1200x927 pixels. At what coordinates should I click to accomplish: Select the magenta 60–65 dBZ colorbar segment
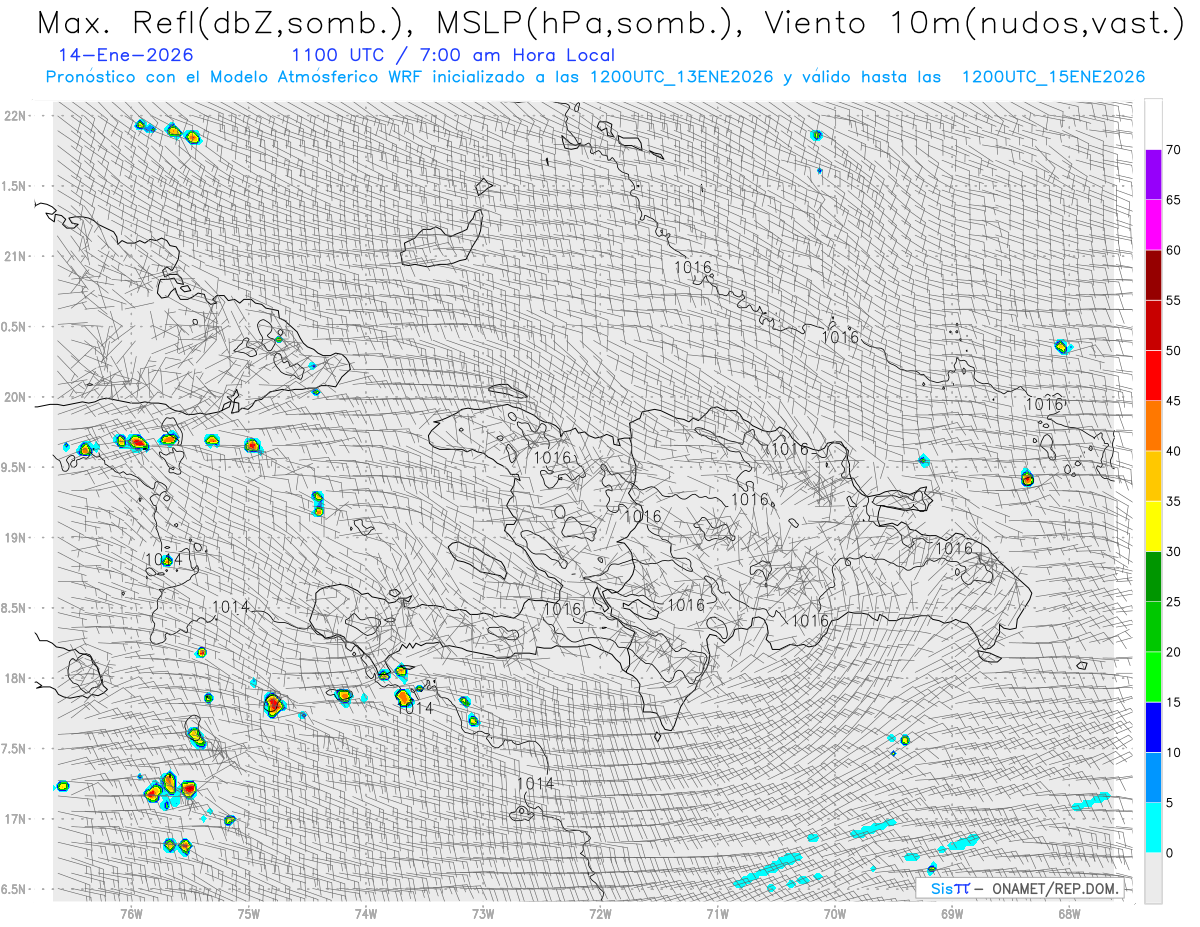(x=1153, y=225)
